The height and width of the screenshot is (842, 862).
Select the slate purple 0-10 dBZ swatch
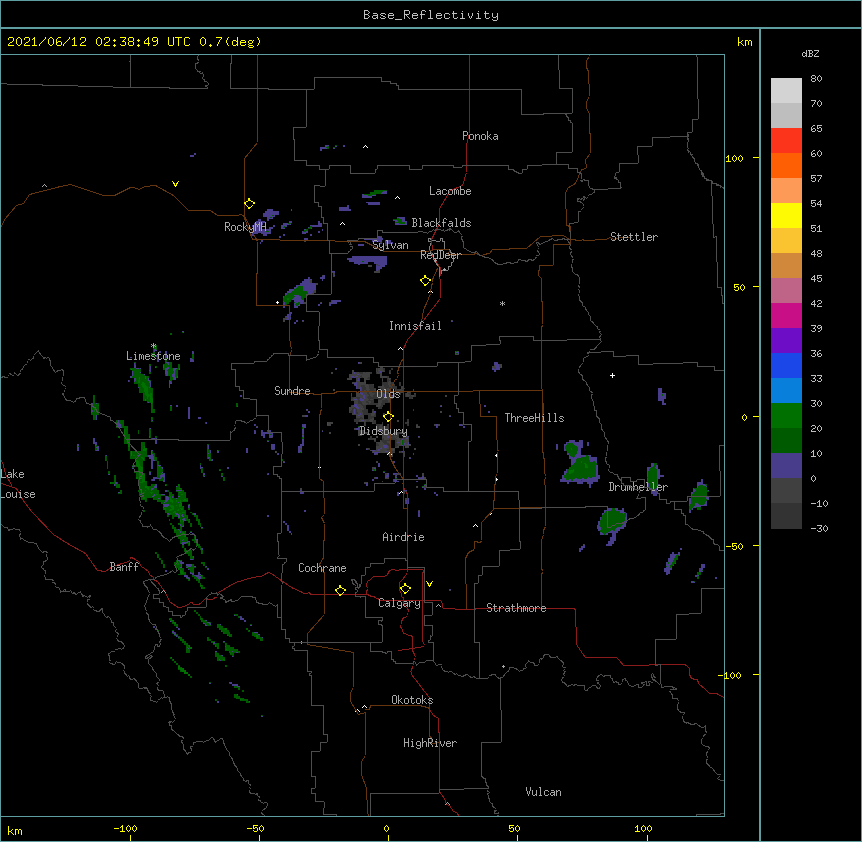[786, 466]
